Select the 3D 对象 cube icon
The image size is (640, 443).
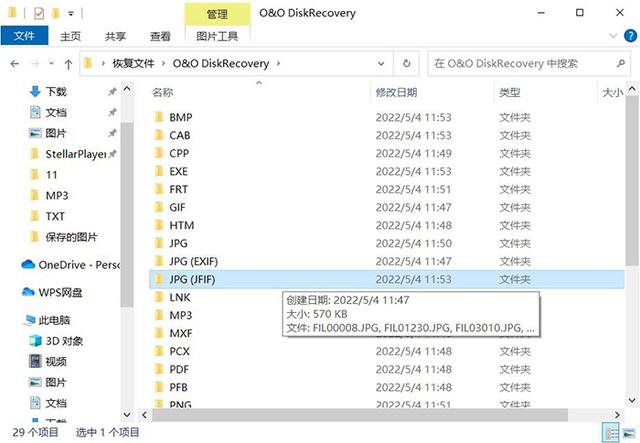pos(36,341)
